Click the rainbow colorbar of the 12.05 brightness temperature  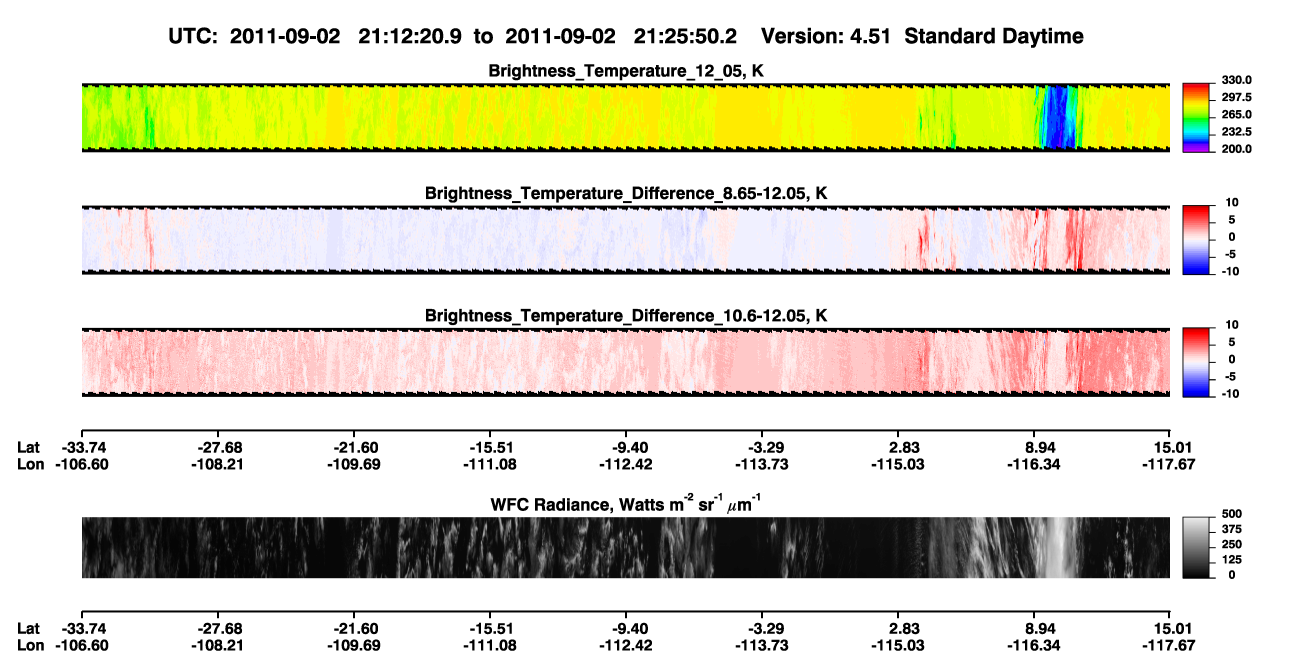tap(1196, 117)
